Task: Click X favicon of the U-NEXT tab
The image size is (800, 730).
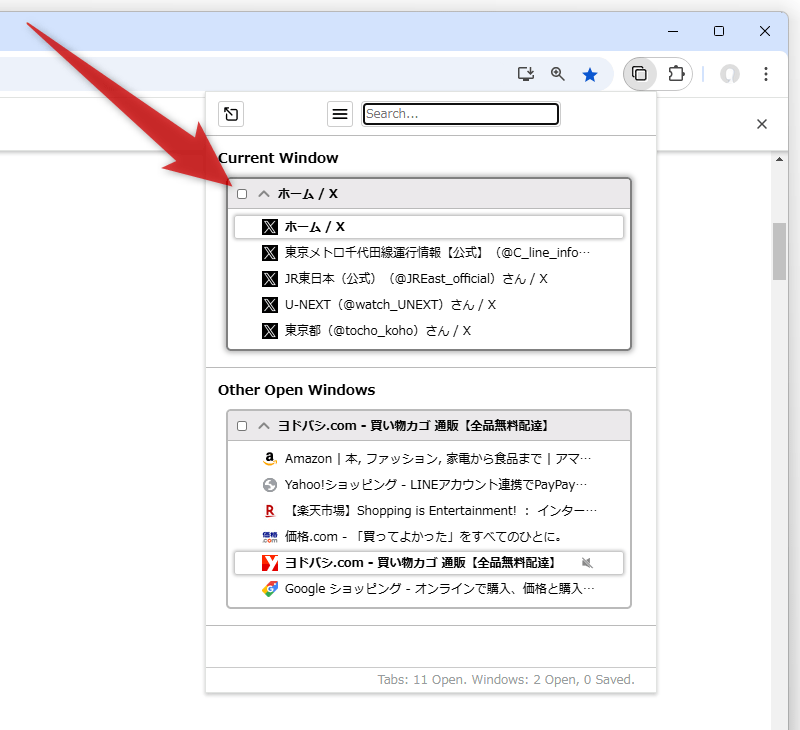Action: [x=270, y=305]
